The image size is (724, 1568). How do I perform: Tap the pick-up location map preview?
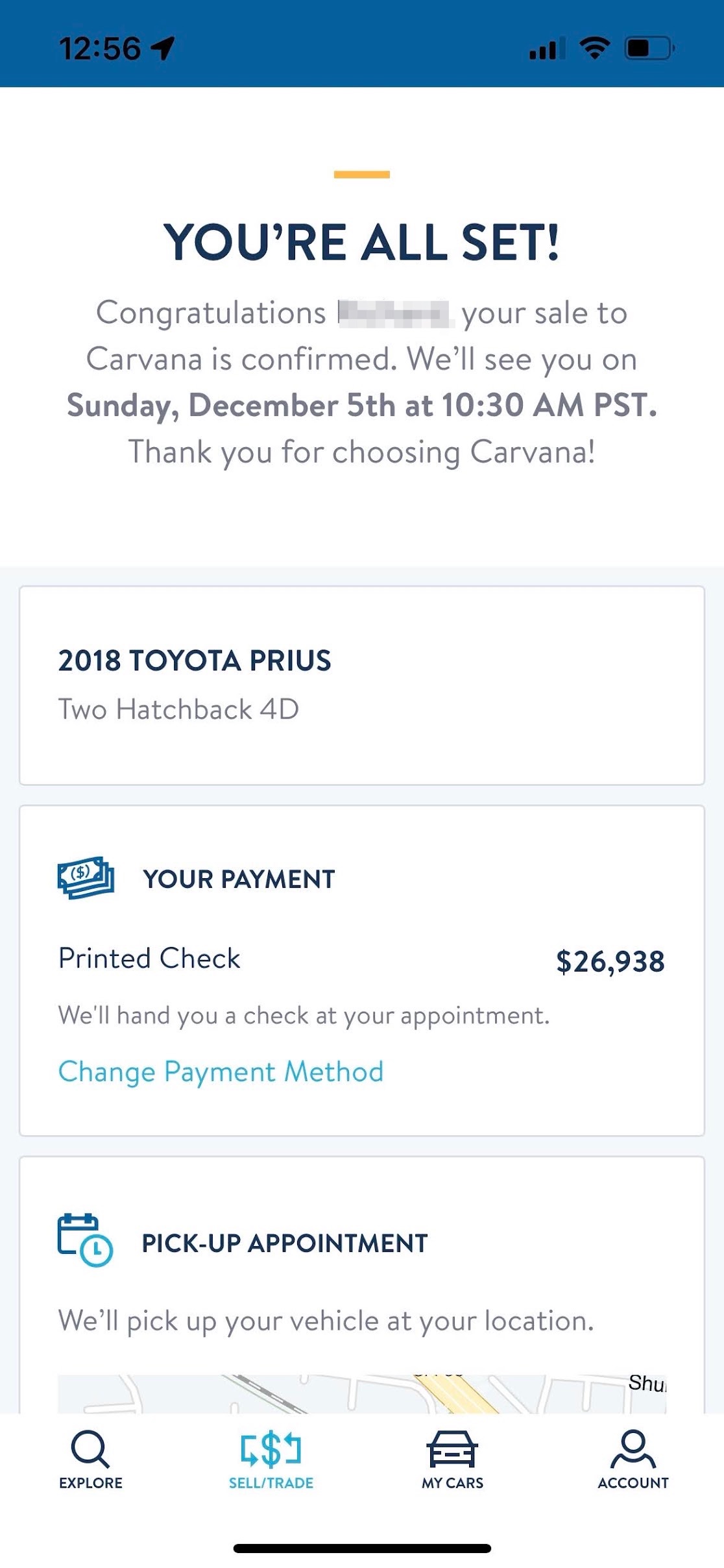362,1394
